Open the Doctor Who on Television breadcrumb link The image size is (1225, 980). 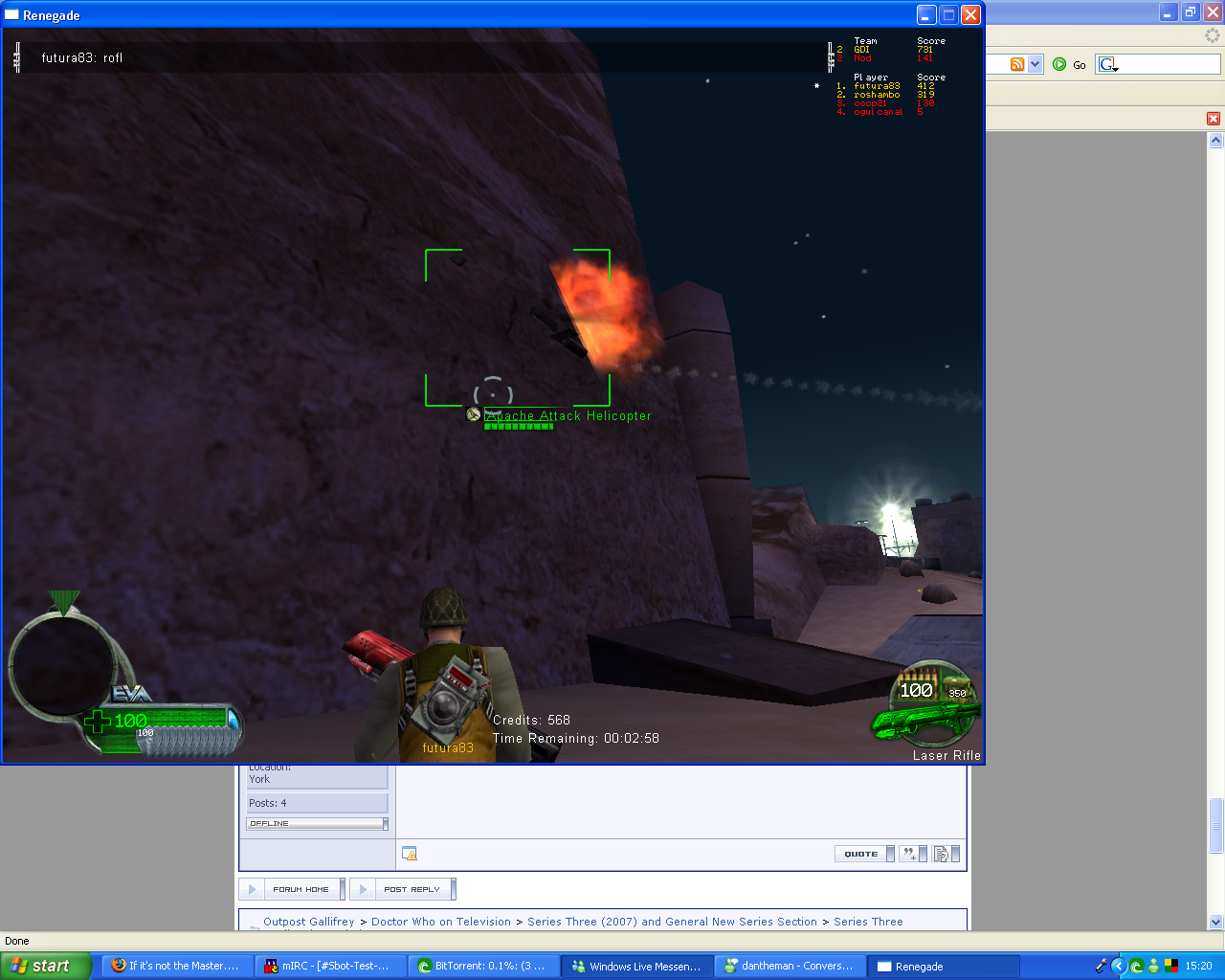440,922
